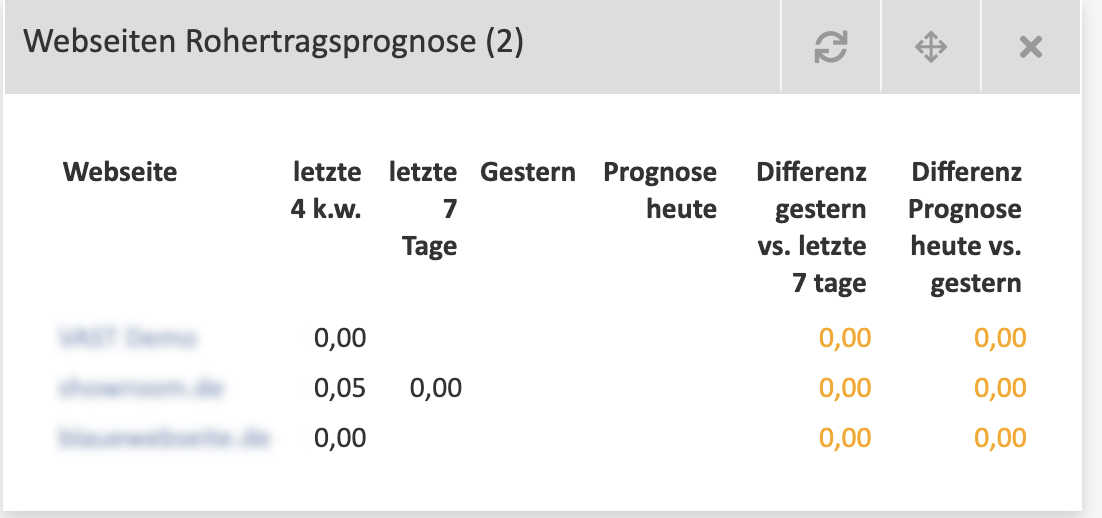Click Differenz gestern vs. letzte 7 tage header

pos(812,227)
